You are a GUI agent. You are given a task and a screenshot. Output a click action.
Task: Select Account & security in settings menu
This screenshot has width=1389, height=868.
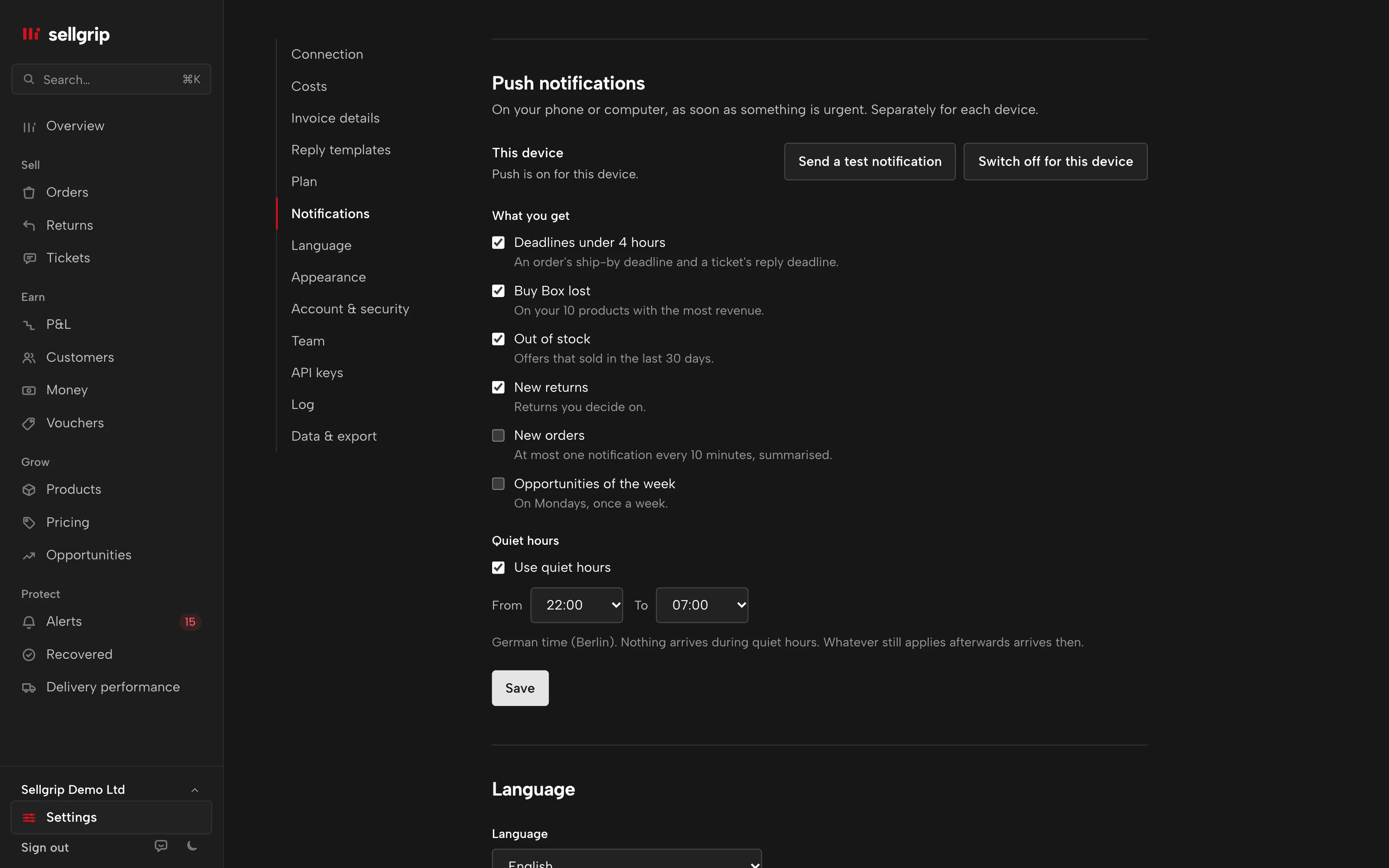350,309
